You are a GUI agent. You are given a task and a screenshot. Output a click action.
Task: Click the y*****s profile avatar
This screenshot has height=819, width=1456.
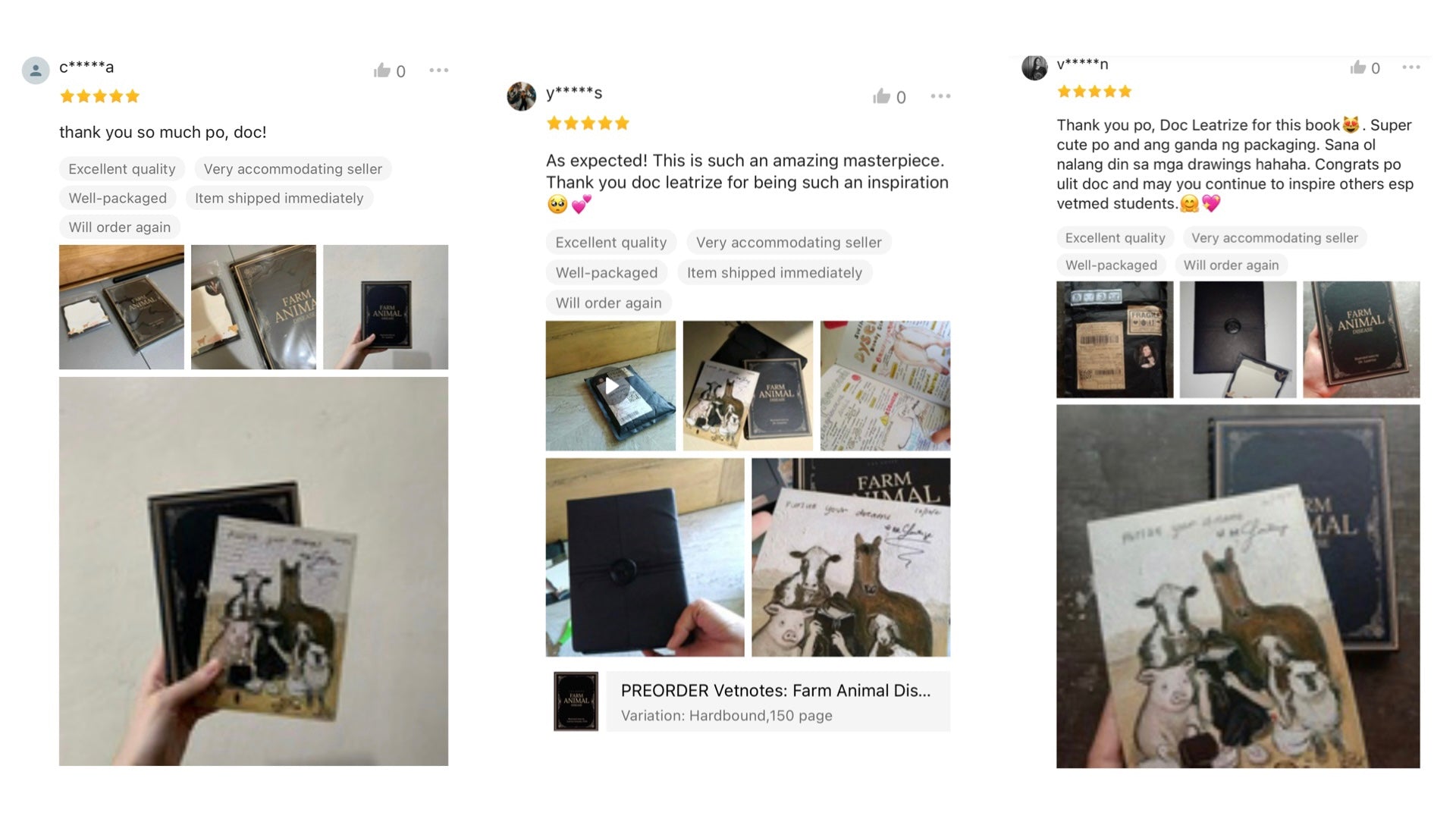click(x=522, y=96)
